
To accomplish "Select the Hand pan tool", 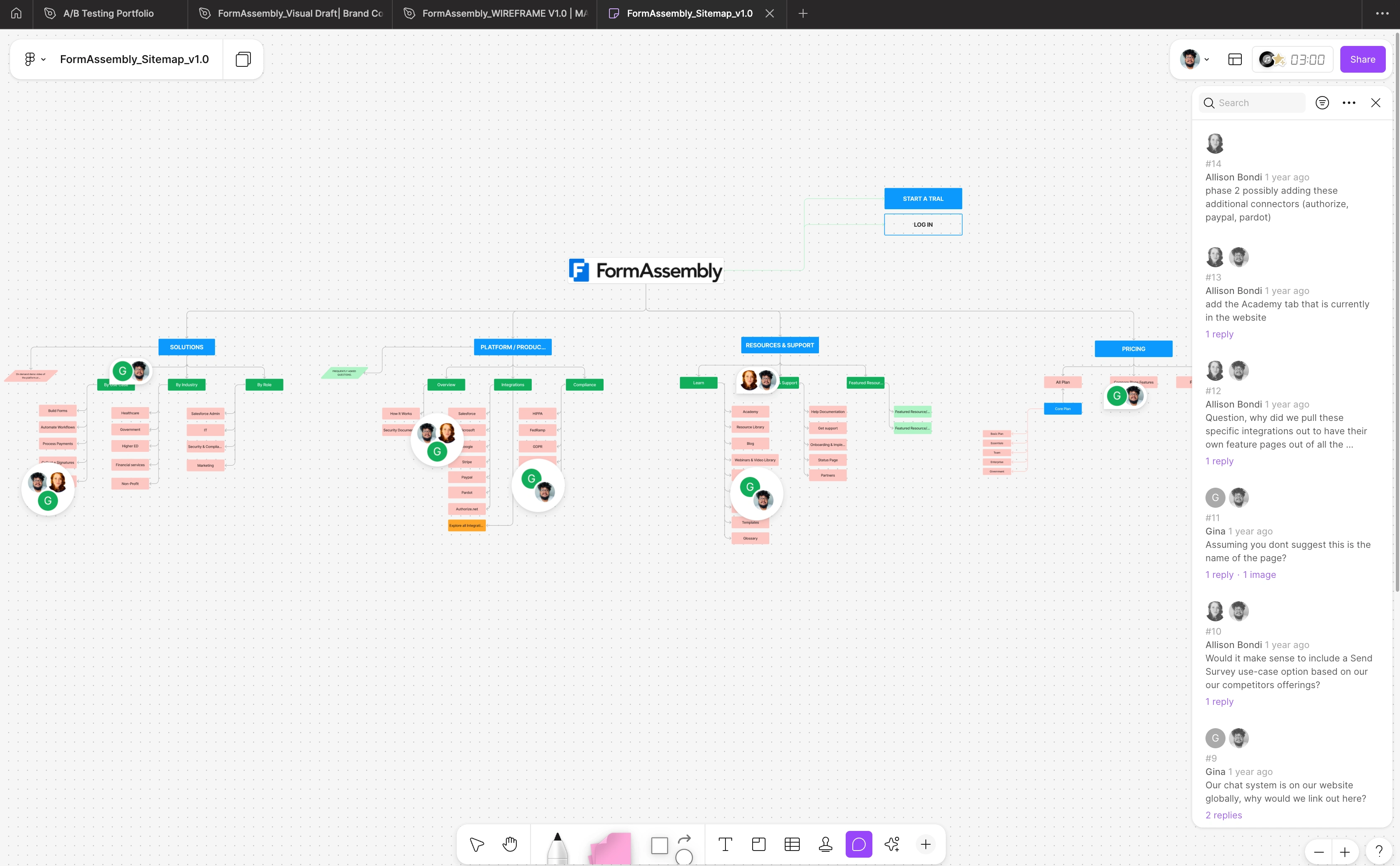I will (510, 844).
